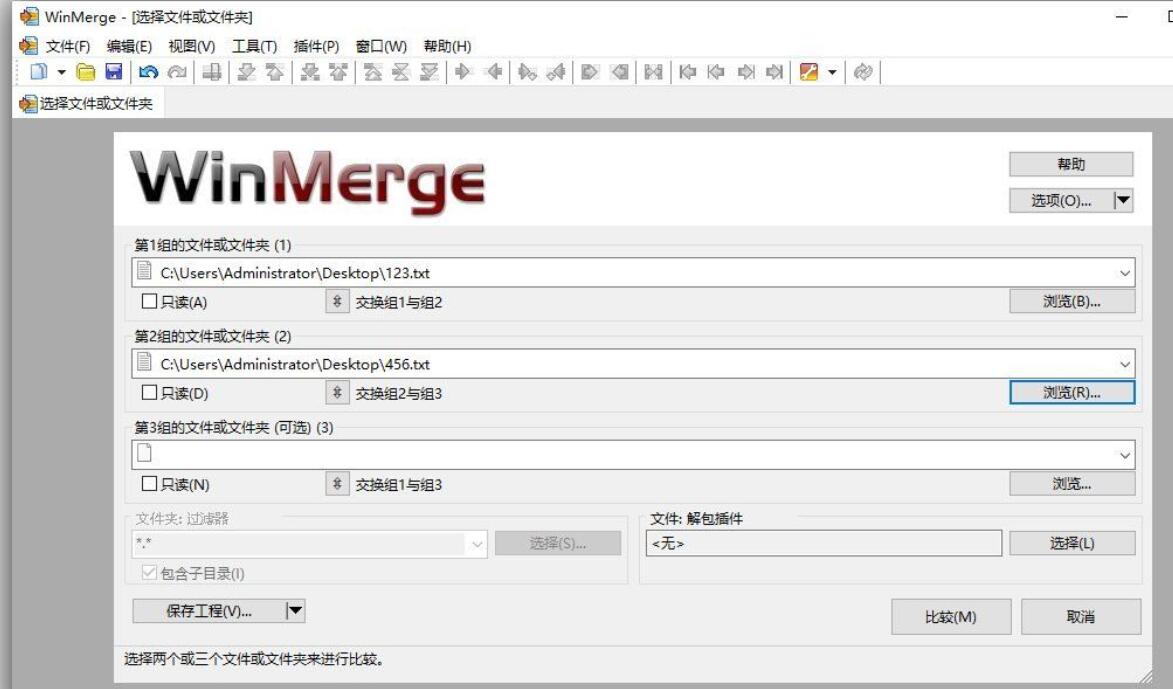Open the arrow beside the 选项(O)... button
The image size is (1173, 689).
(1123, 200)
